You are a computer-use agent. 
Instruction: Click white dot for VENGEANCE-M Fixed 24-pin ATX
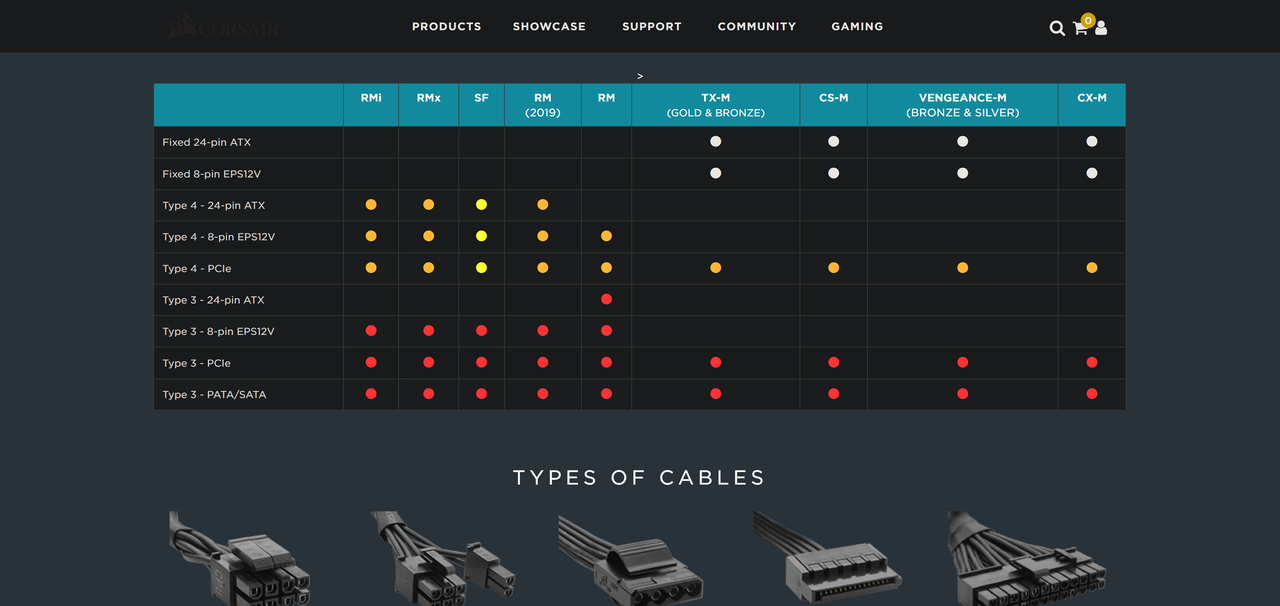(962, 142)
